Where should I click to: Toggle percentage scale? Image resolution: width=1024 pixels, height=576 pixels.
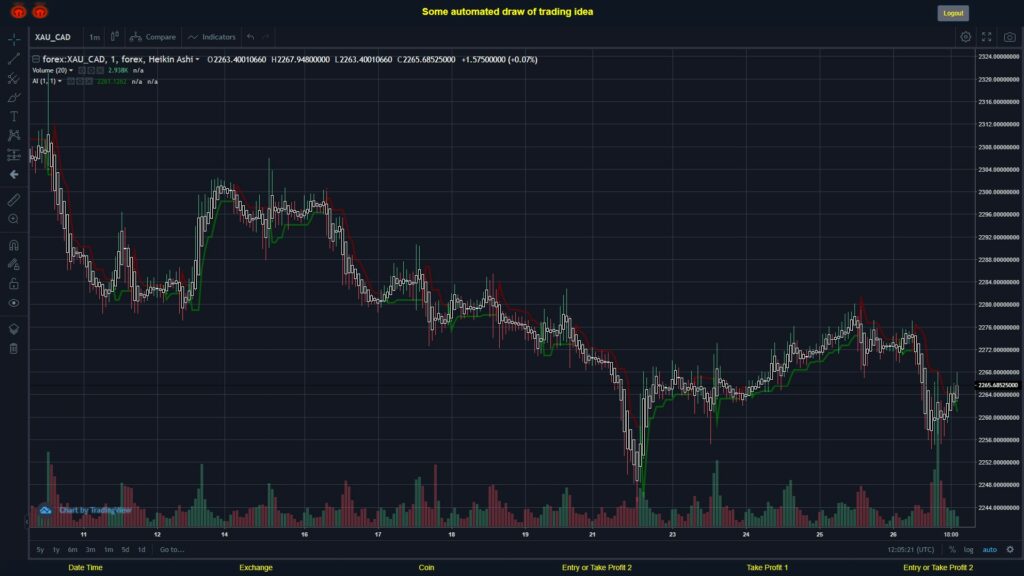click(952, 550)
